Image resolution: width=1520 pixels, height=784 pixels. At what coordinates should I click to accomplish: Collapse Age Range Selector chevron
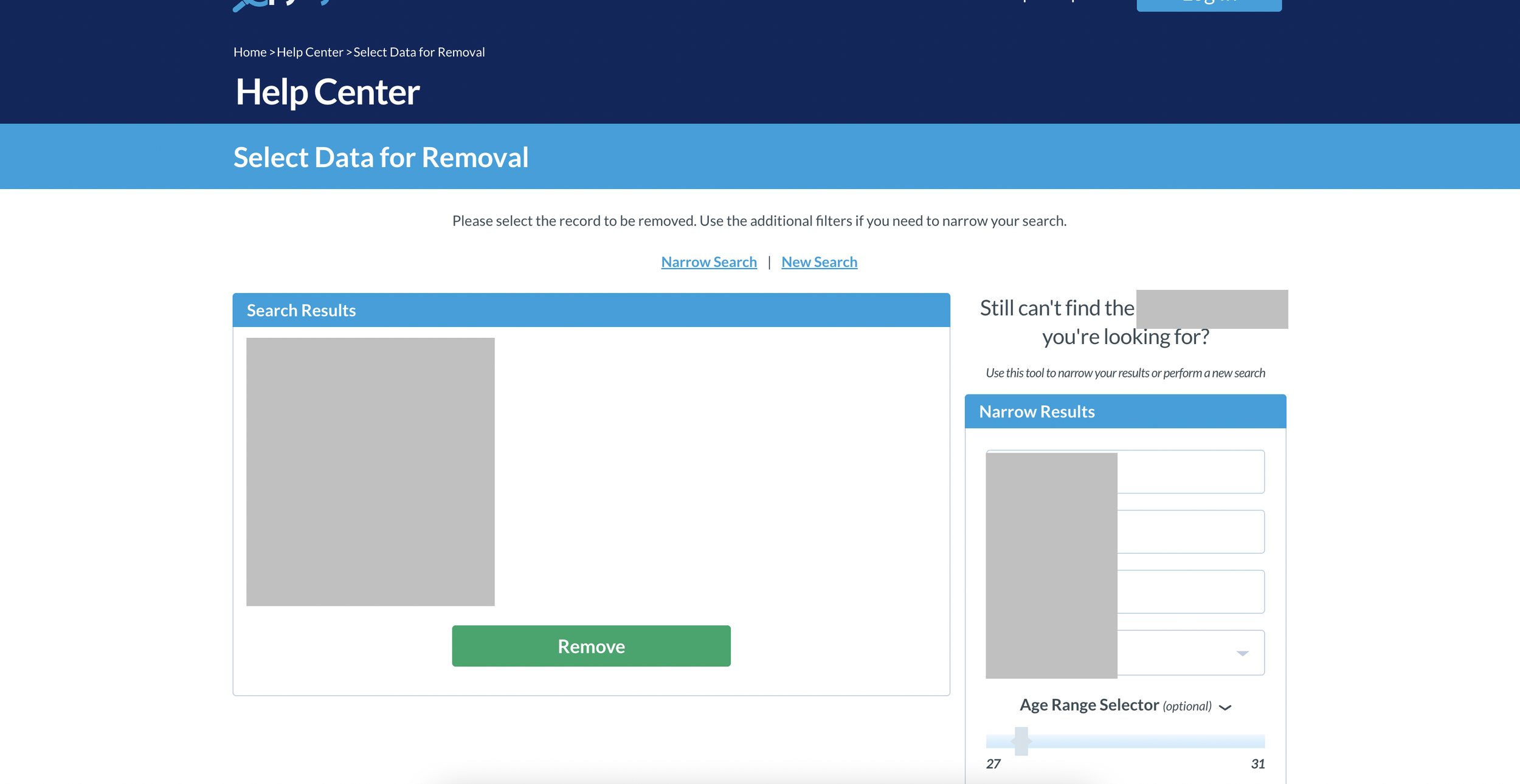[1225, 707]
